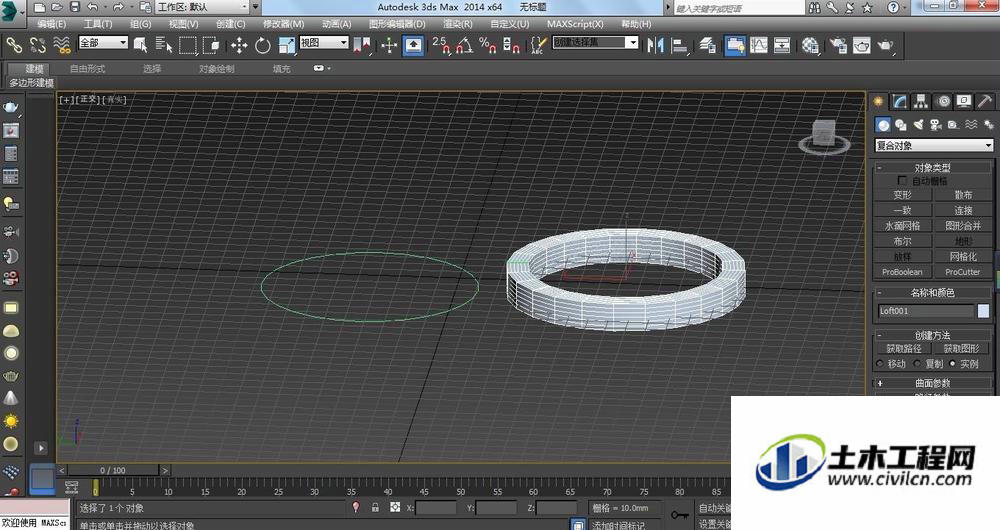Open the 创建(C) menu
Viewport: 1000px width, 530px height.
coord(230,24)
